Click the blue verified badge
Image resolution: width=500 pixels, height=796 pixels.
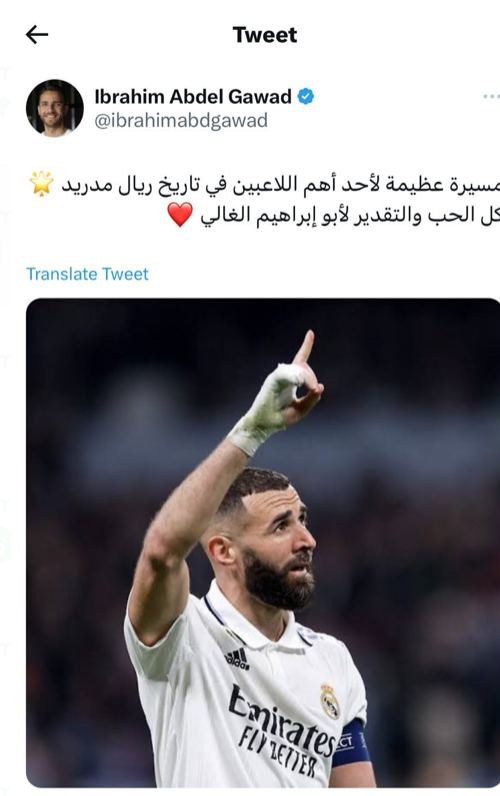click(x=306, y=96)
